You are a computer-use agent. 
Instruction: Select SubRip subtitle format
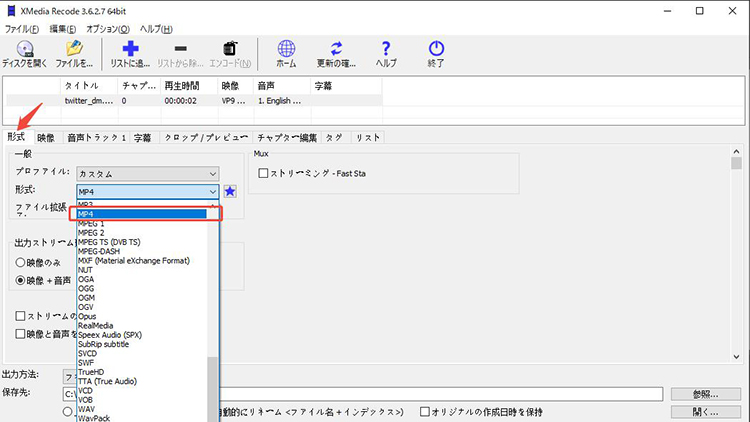coord(142,344)
